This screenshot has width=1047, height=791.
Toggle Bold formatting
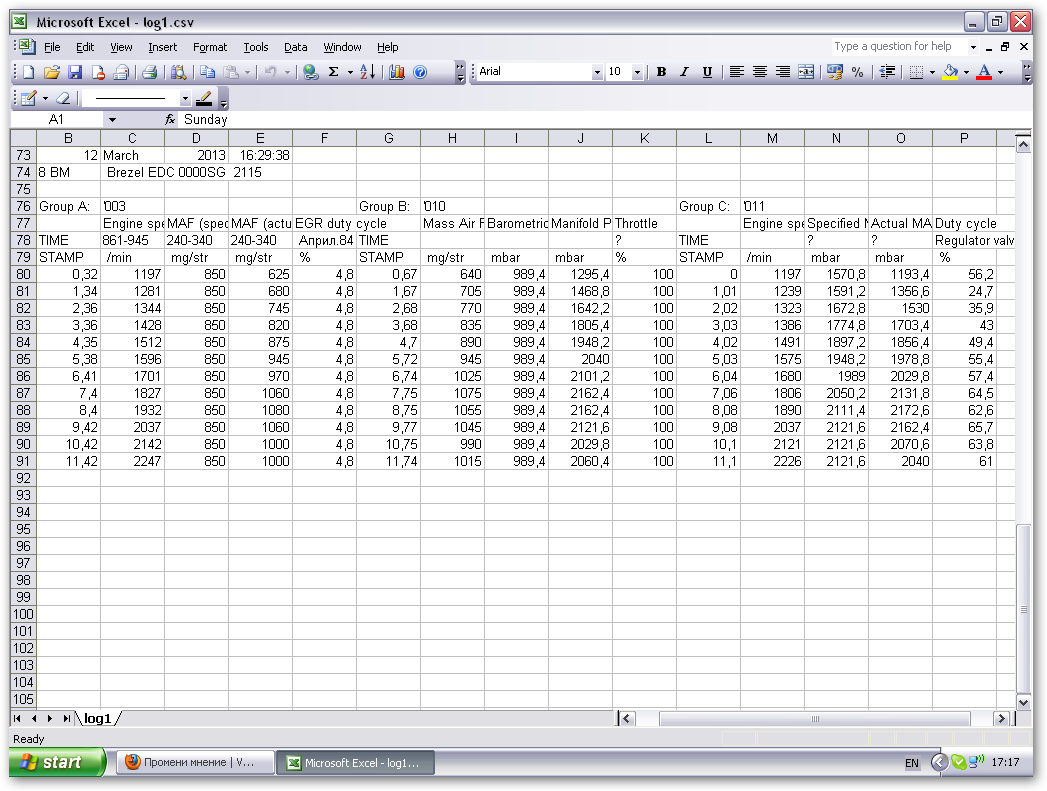(x=661, y=72)
